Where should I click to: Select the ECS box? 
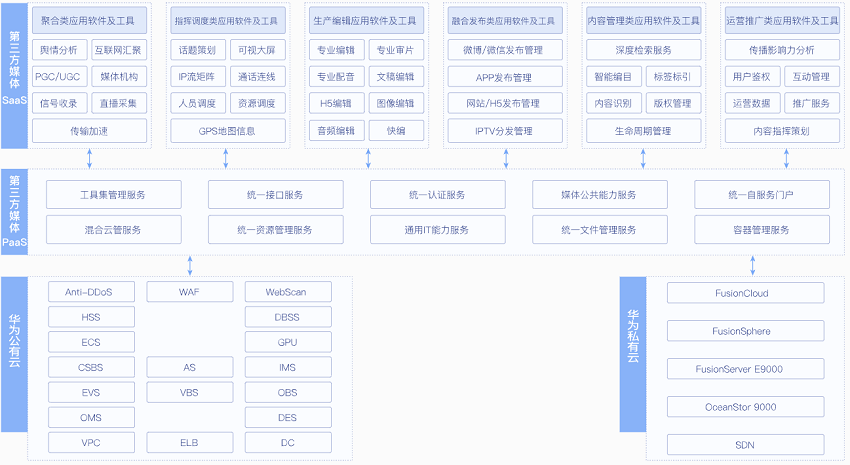coord(92,342)
